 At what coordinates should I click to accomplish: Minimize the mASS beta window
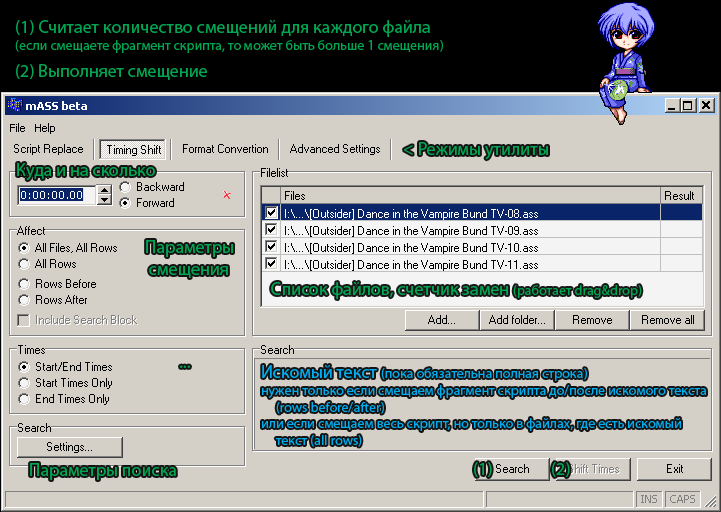click(x=672, y=106)
